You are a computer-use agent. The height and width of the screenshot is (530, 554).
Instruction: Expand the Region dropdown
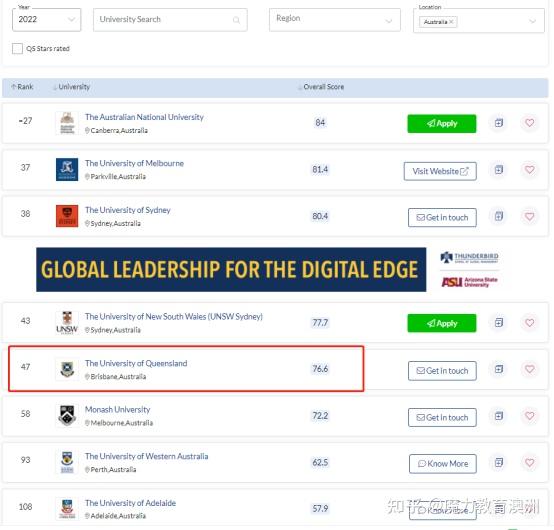point(335,20)
